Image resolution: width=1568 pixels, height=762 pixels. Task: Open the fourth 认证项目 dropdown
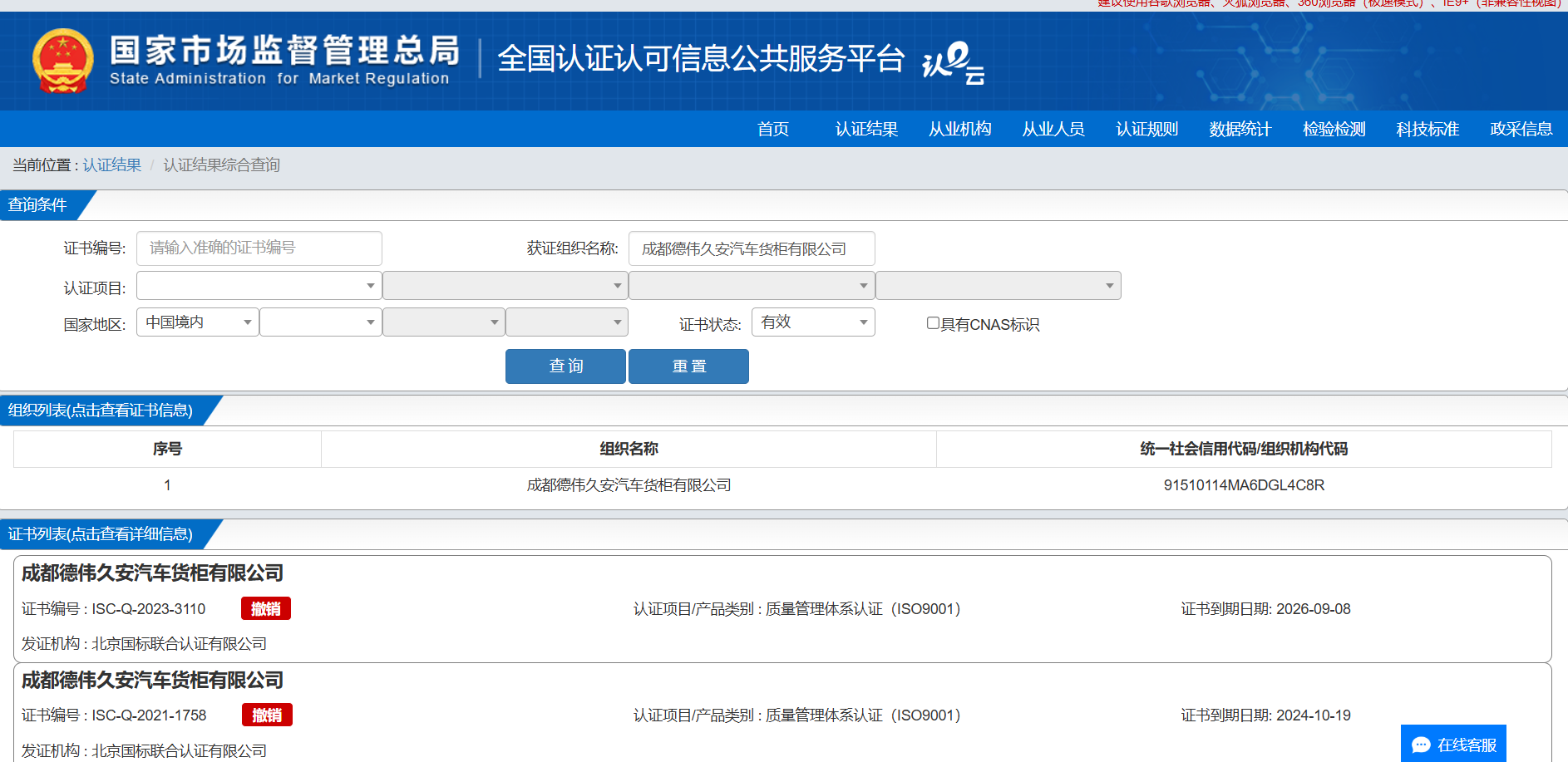coord(998,286)
